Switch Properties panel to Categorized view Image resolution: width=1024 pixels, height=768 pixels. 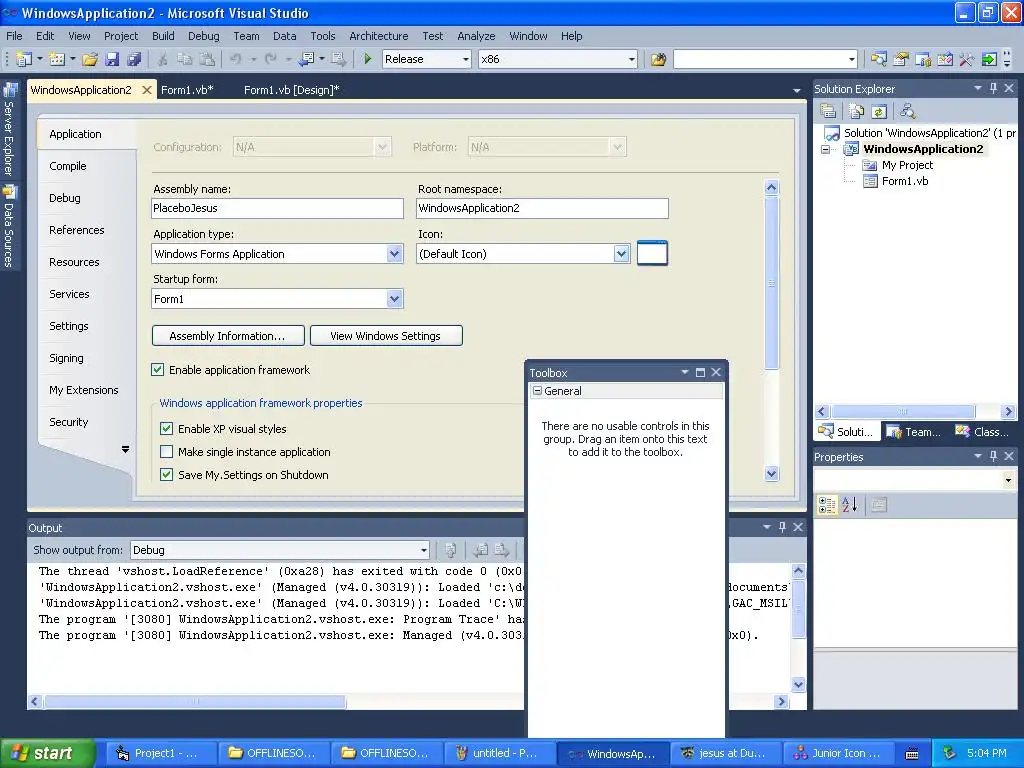tap(827, 505)
